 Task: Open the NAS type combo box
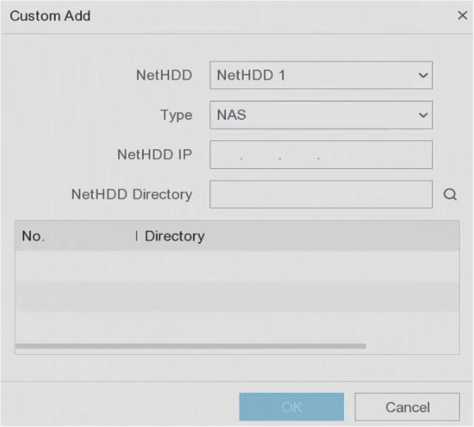(321, 115)
